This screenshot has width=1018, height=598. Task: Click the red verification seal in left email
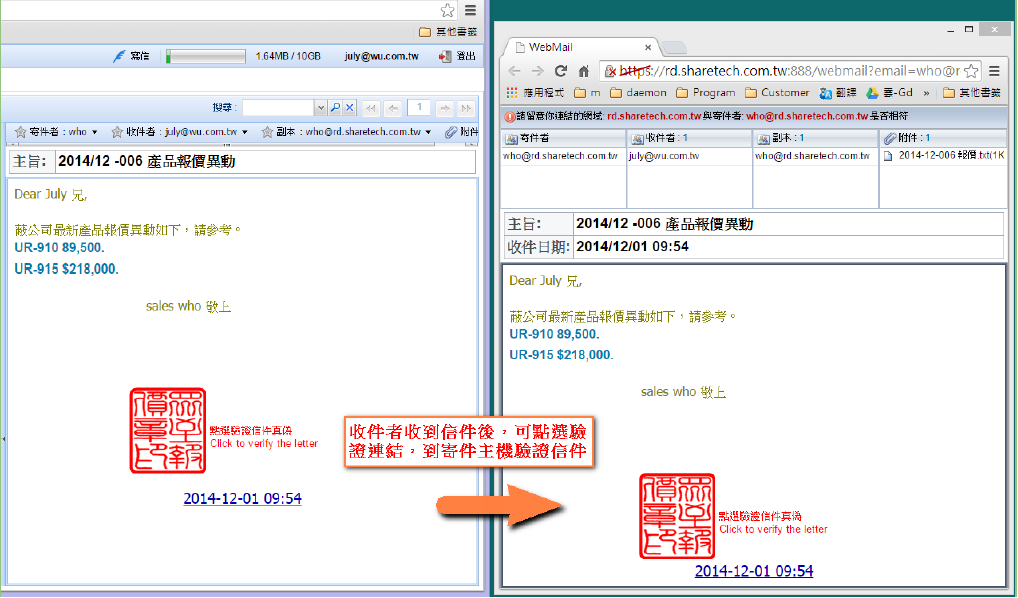click(167, 430)
